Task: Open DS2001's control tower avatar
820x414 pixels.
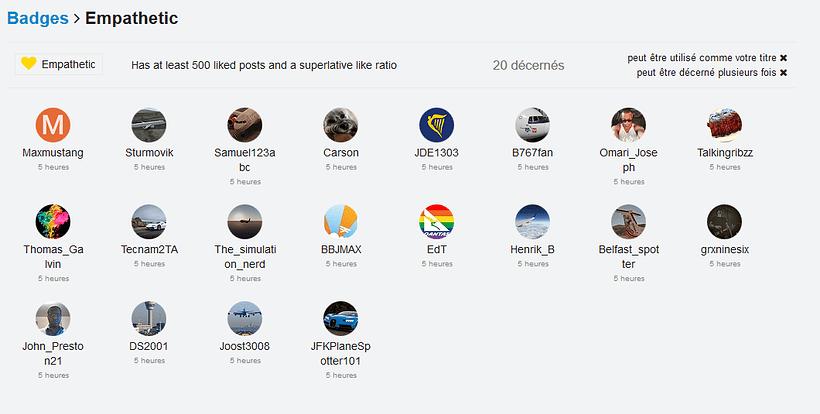Action: tap(149, 318)
